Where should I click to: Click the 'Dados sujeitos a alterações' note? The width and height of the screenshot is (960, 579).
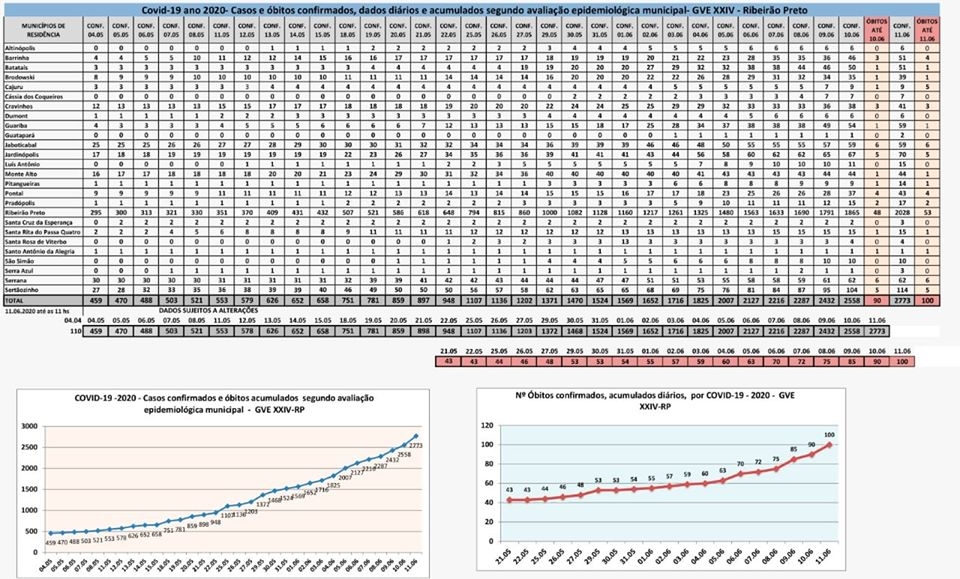click(x=208, y=310)
